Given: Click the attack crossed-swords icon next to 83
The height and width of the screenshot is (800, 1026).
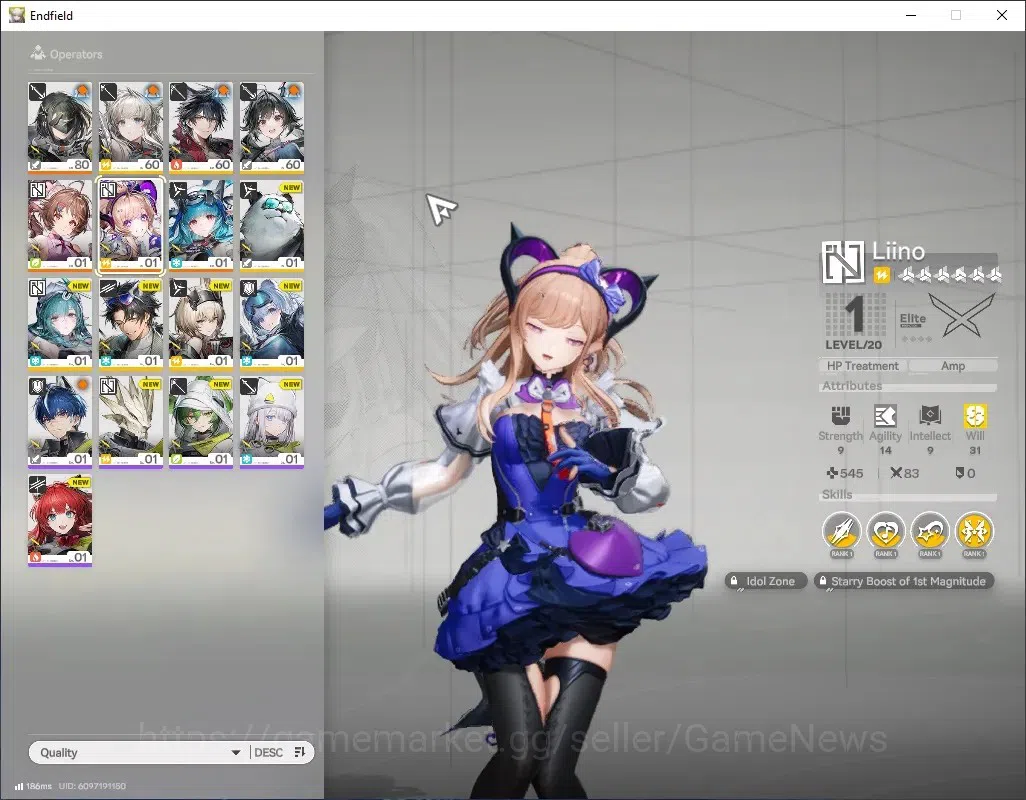Looking at the screenshot, I should click(x=896, y=472).
